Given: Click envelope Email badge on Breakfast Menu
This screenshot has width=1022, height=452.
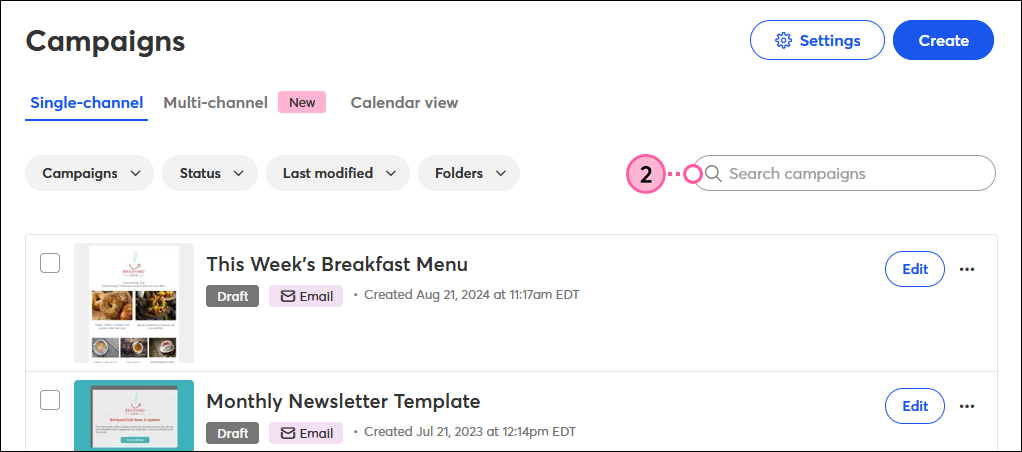Looking at the screenshot, I should (306, 296).
